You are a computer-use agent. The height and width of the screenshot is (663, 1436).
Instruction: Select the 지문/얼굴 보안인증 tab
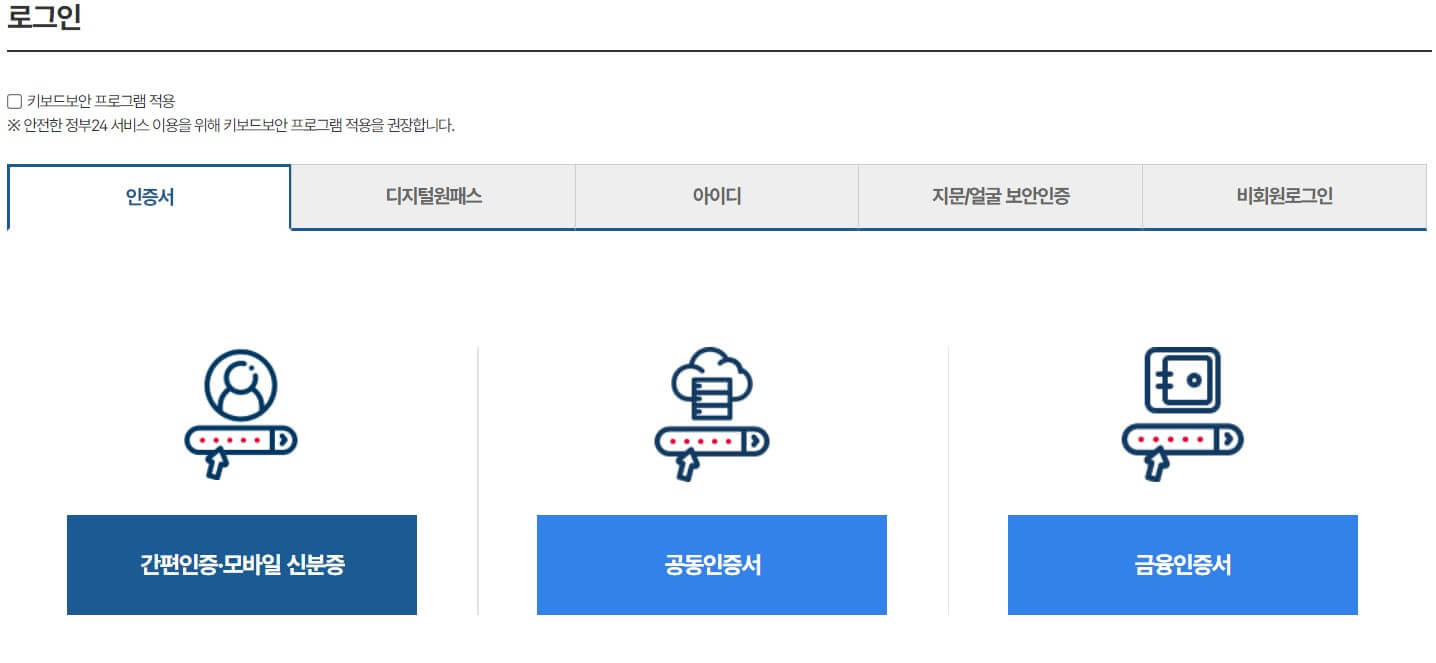(x=999, y=197)
